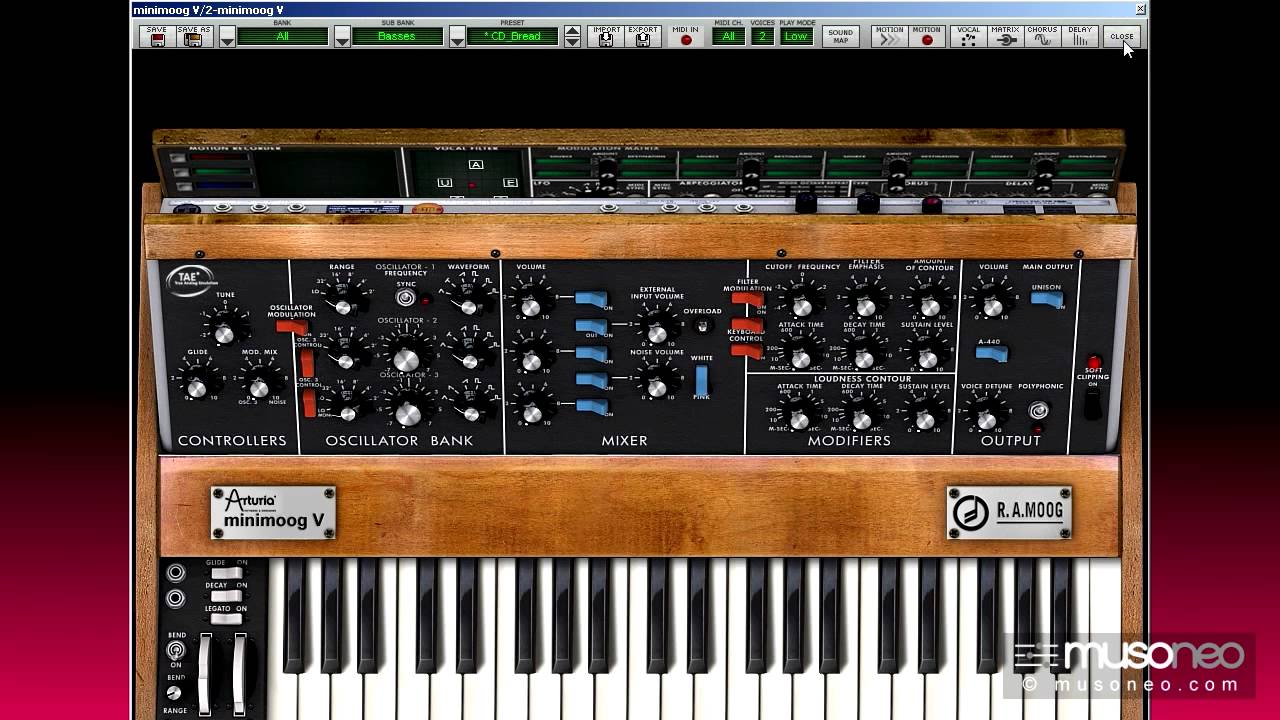1280x720 pixels.
Task: Open the Bank dropdown arrow
Action: pyautogui.click(x=227, y=37)
